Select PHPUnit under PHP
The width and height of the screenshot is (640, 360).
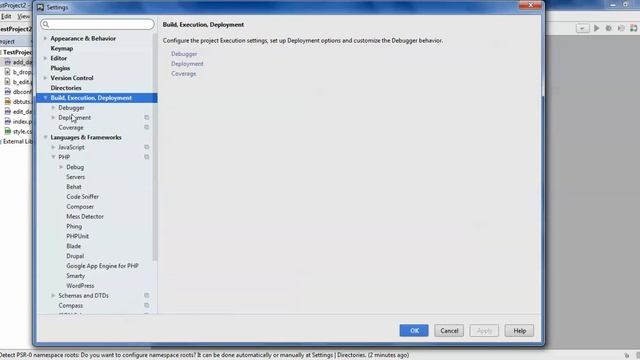tap(78, 236)
